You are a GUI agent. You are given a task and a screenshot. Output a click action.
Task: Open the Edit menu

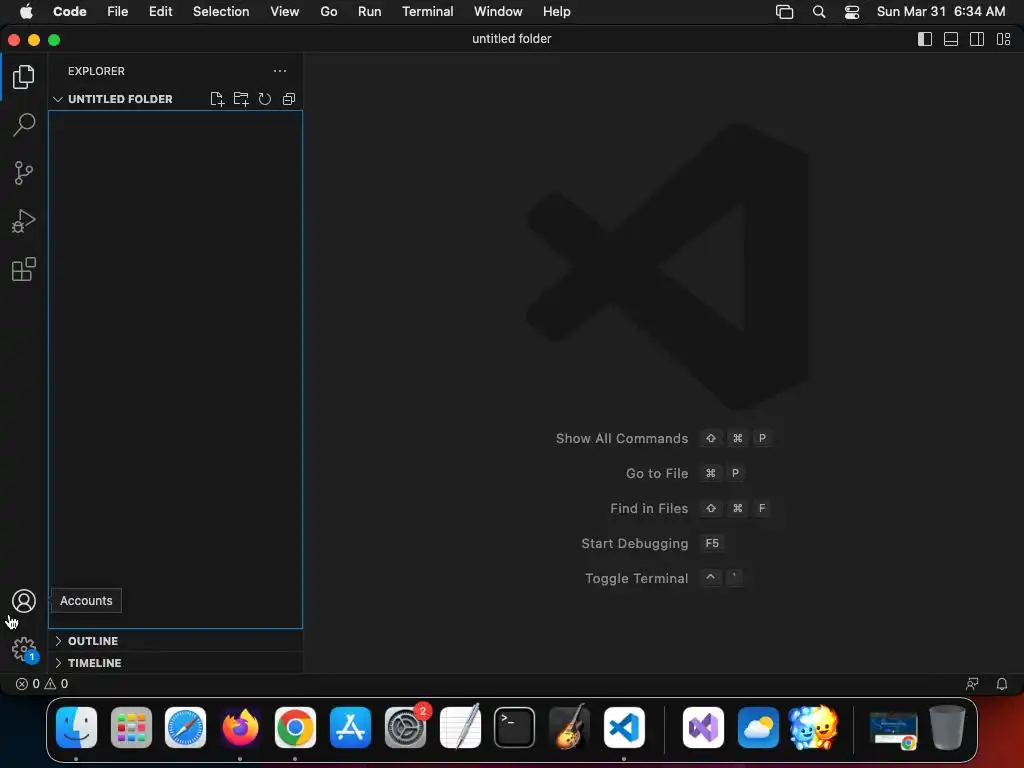[x=161, y=12]
